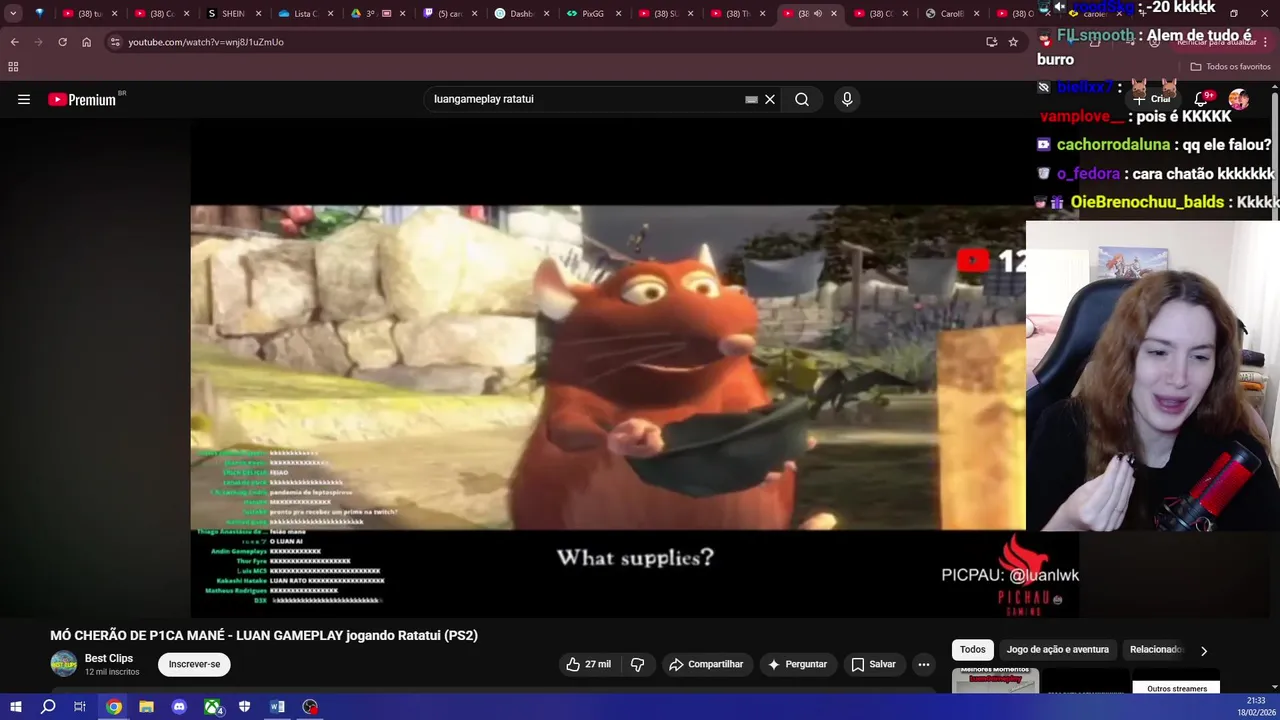
Task: Open browser home page icon
Action: click(x=86, y=42)
